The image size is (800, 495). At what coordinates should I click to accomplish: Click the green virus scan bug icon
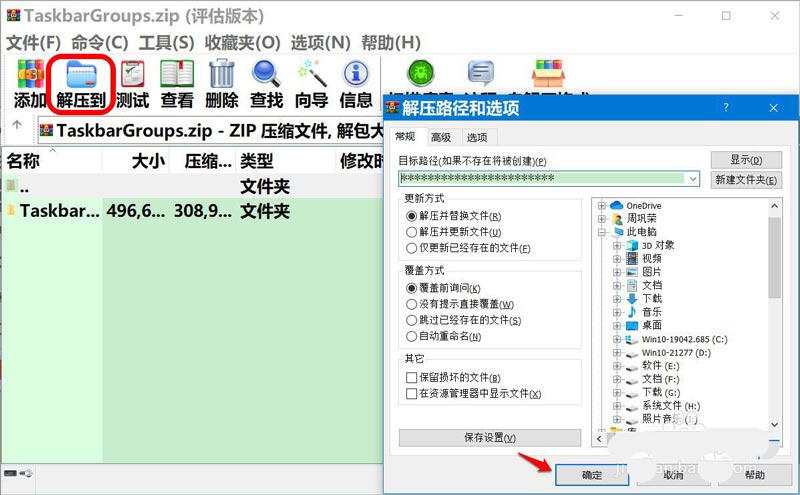point(421,73)
